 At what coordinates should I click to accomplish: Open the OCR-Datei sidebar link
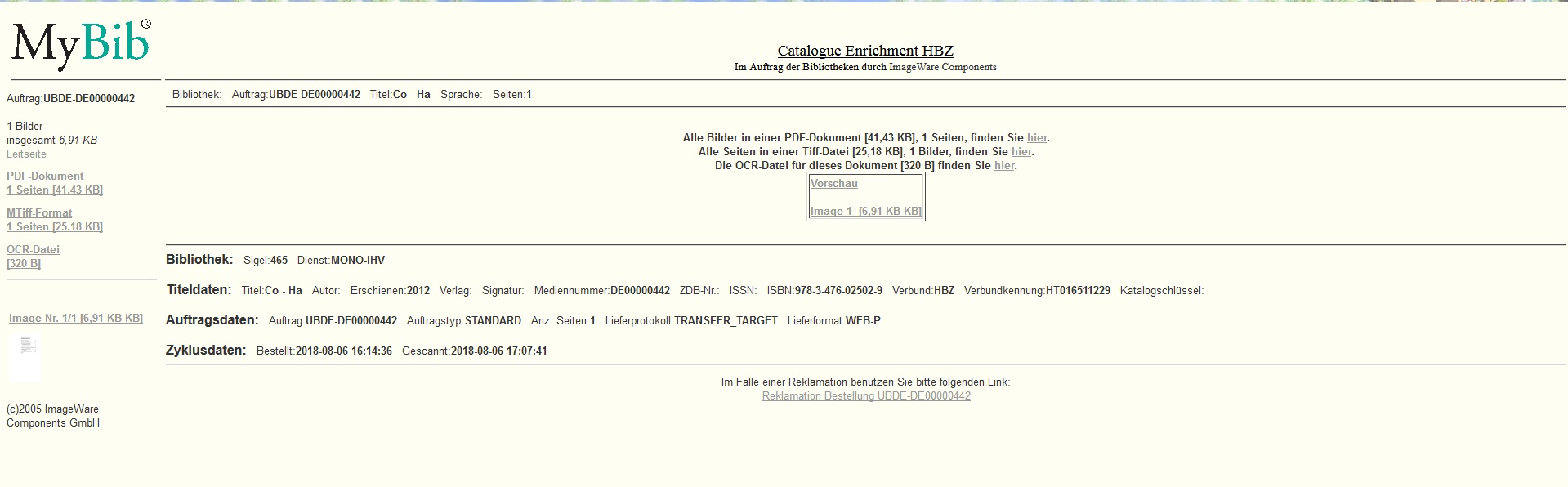(33, 250)
